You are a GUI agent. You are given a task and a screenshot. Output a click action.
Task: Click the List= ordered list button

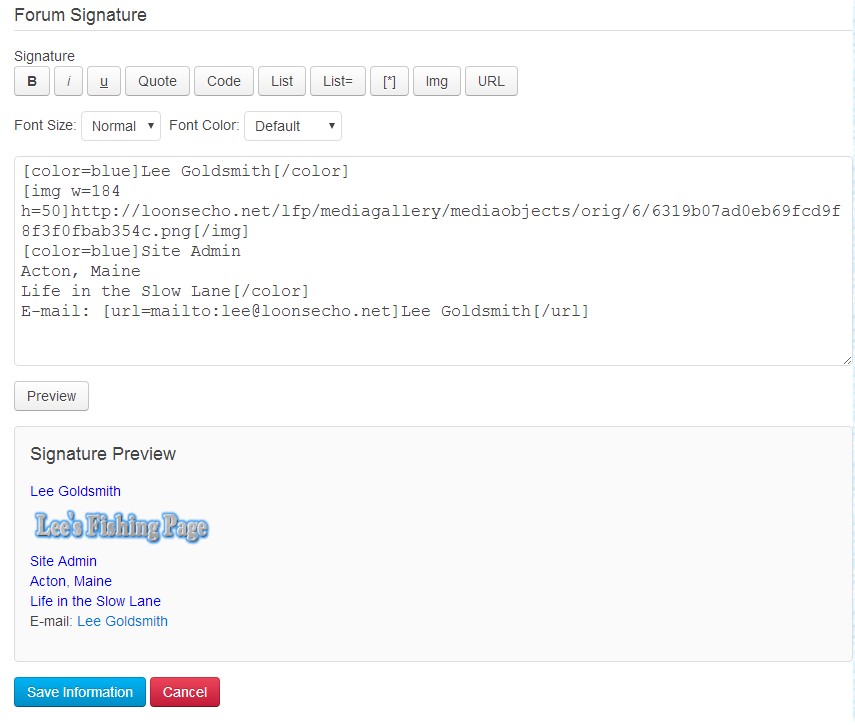(x=338, y=82)
